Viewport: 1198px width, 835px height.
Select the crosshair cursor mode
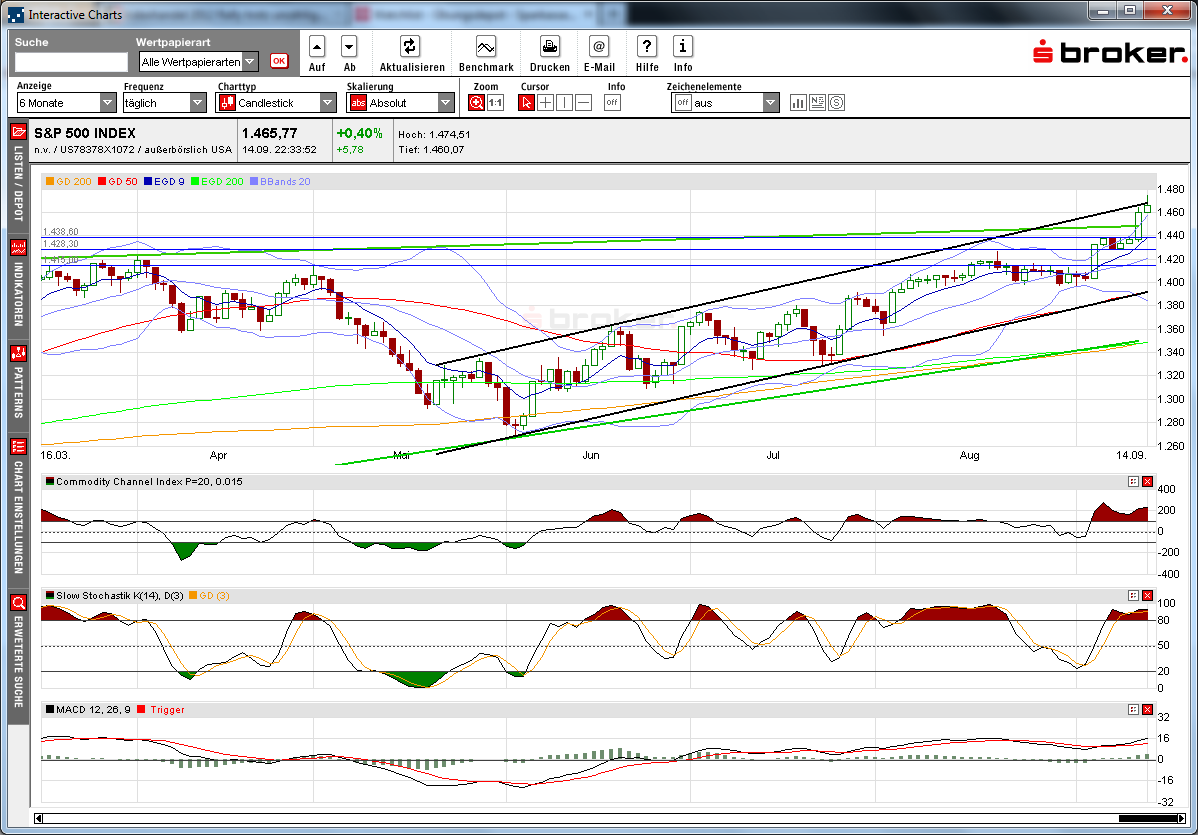(546, 102)
